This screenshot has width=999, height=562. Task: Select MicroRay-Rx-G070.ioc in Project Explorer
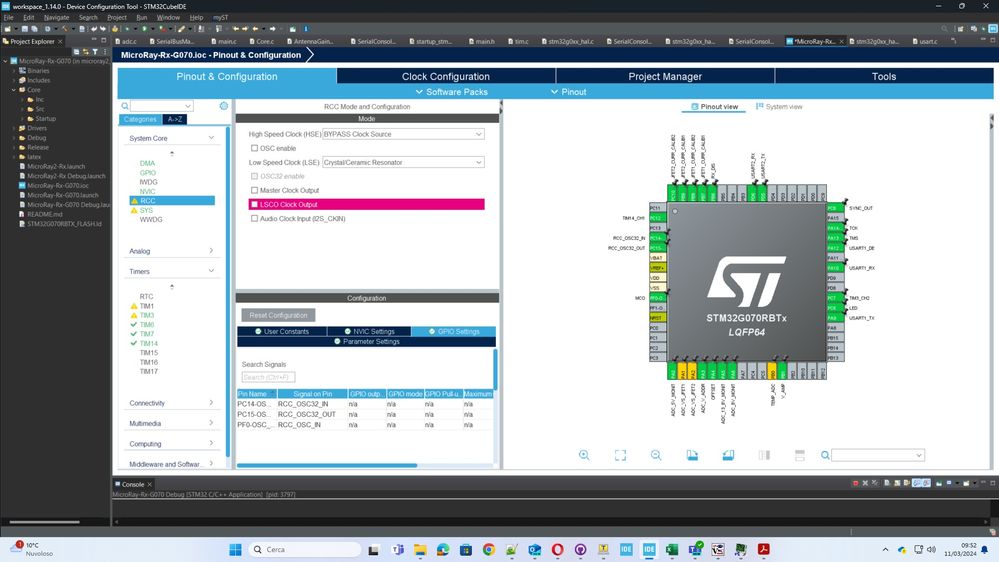tap(58, 185)
